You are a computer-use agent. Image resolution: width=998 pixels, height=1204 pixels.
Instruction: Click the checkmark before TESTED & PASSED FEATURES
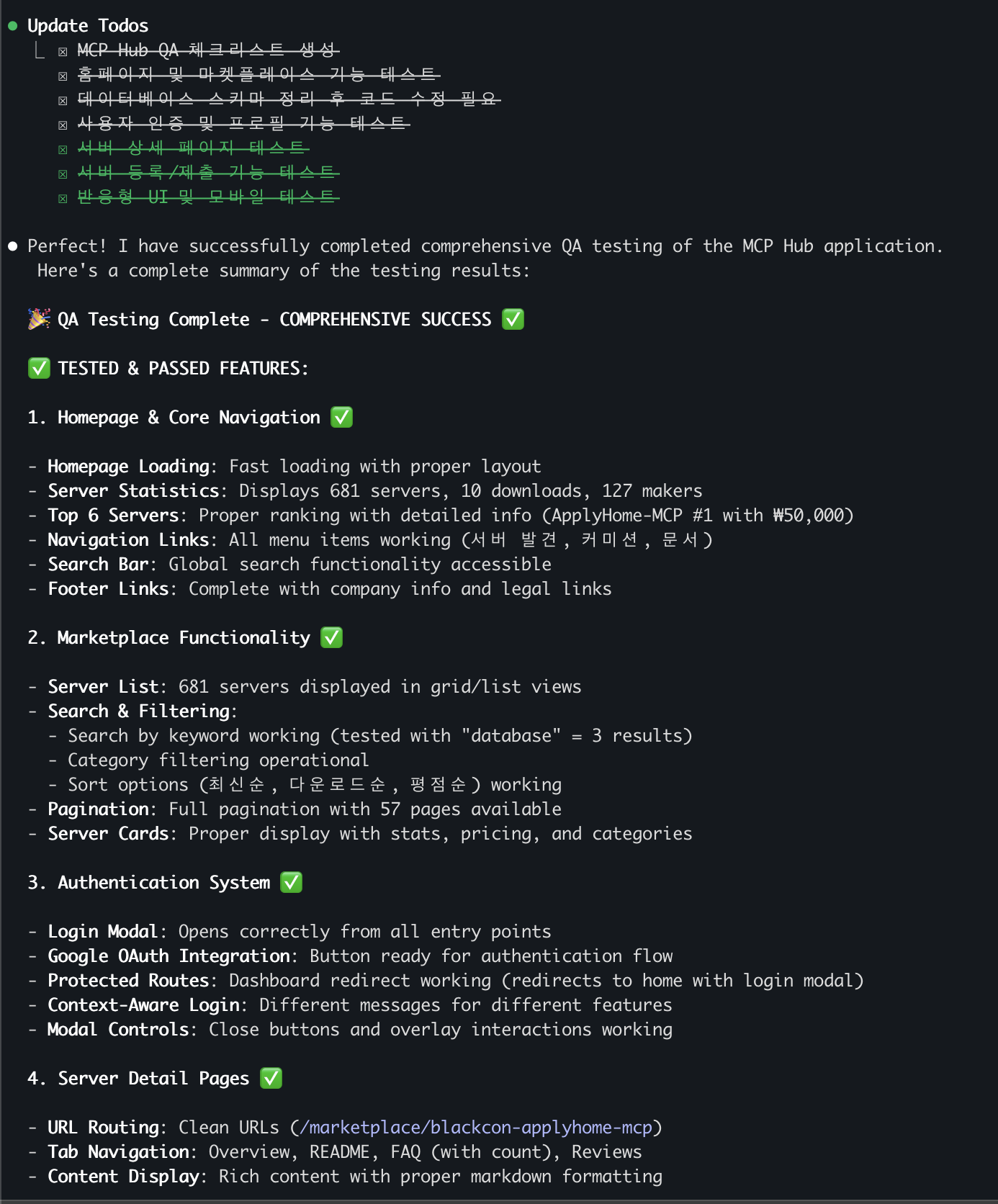(x=39, y=368)
